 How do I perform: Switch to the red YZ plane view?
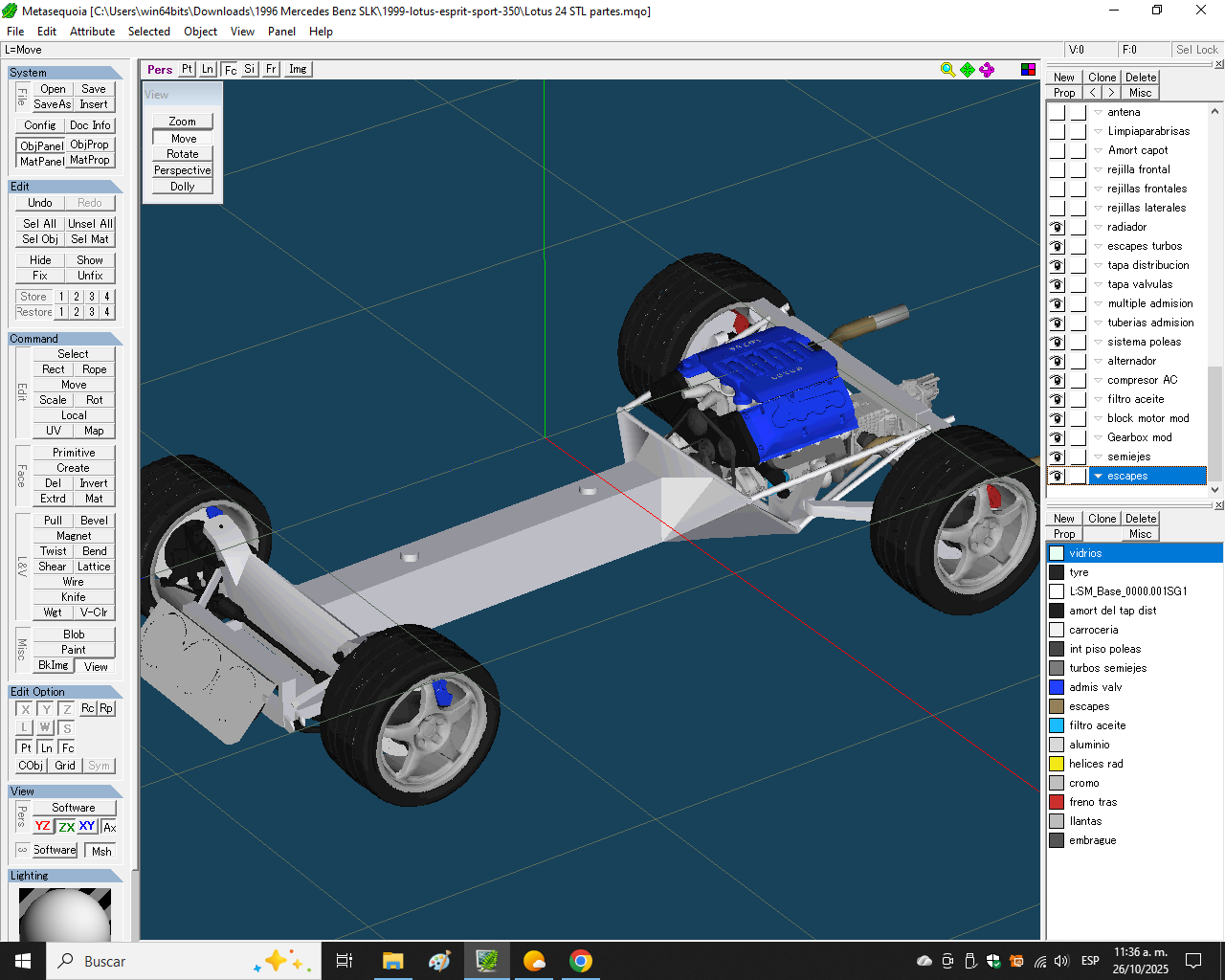click(43, 827)
